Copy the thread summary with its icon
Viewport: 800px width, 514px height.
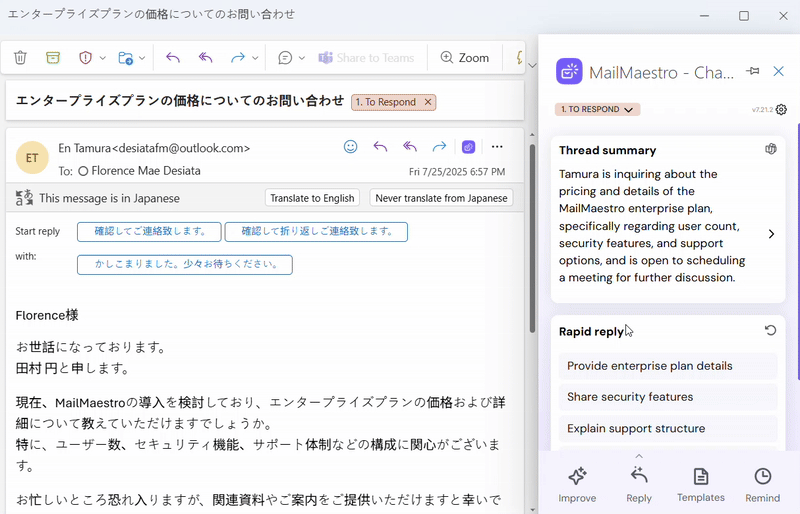tap(771, 149)
